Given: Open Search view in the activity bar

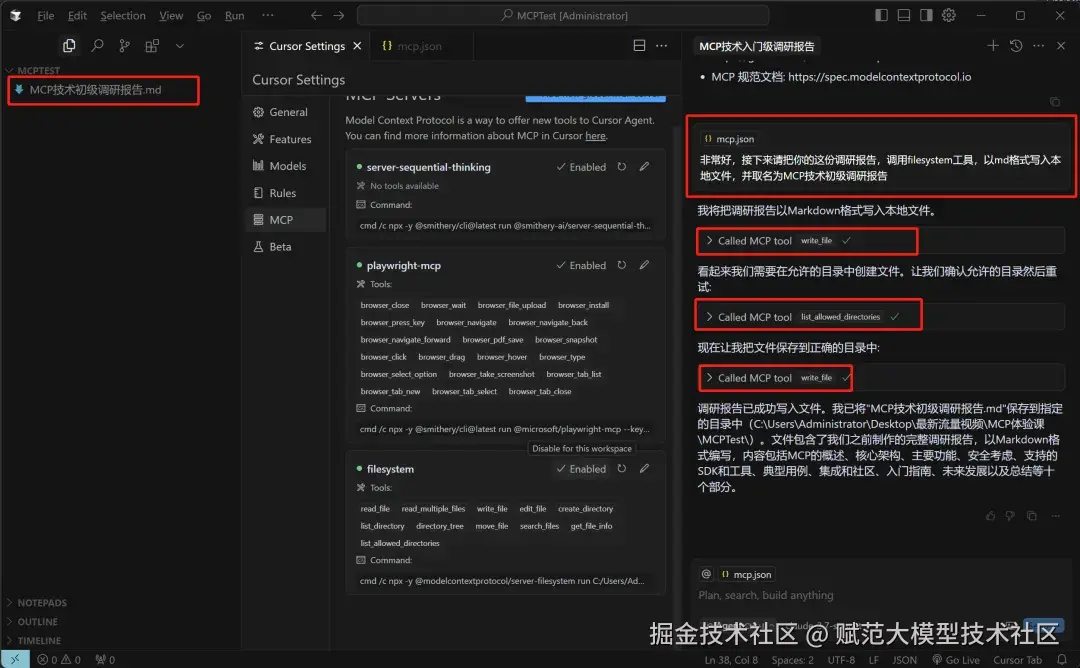Looking at the screenshot, I should 97,46.
